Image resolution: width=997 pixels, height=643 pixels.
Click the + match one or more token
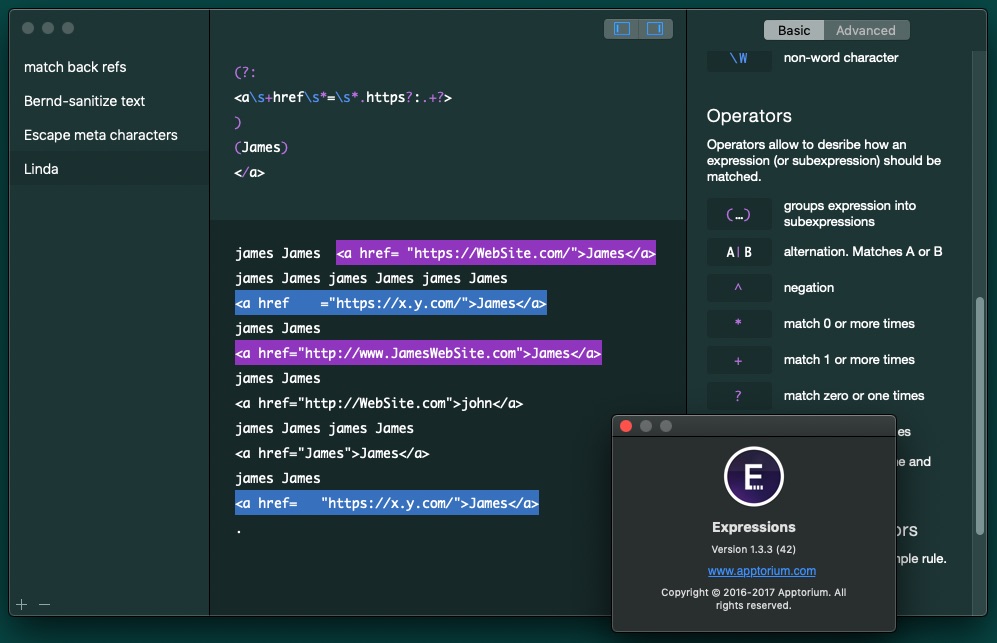pyautogui.click(x=738, y=360)
